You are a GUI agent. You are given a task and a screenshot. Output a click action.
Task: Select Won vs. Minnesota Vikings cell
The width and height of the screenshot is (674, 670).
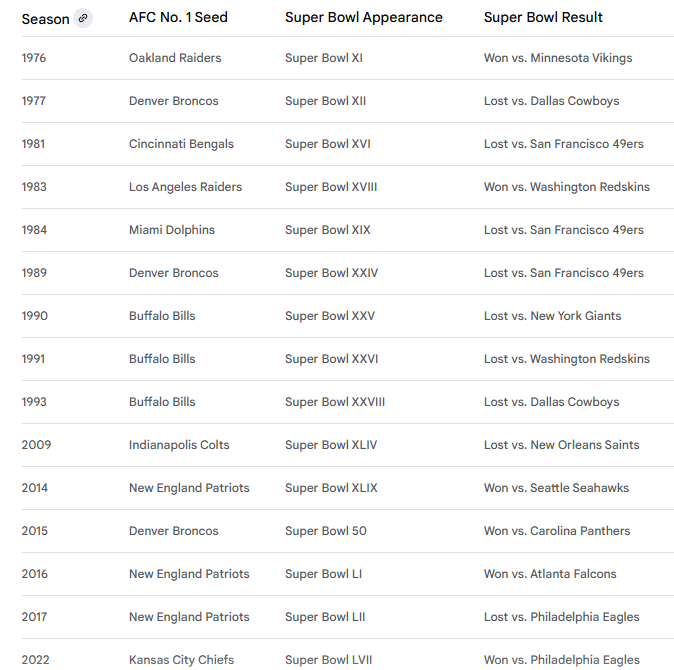click(558, 58)
